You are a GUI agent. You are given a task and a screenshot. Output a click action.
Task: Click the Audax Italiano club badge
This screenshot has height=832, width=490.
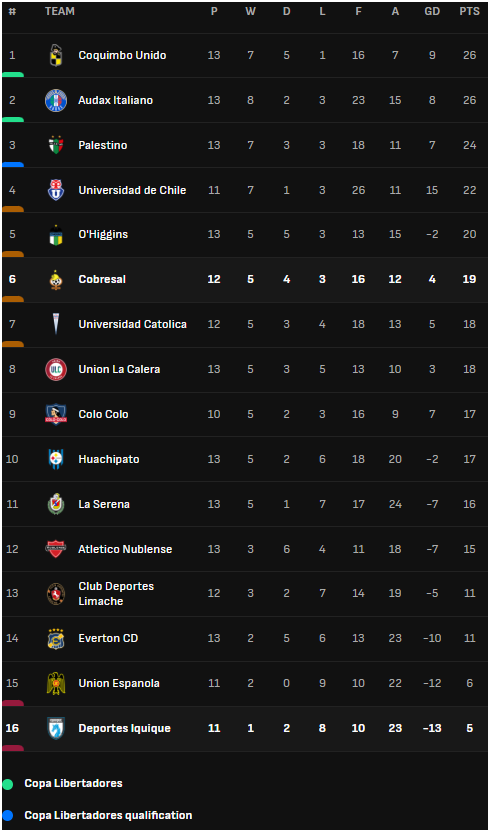click(56, 100)
